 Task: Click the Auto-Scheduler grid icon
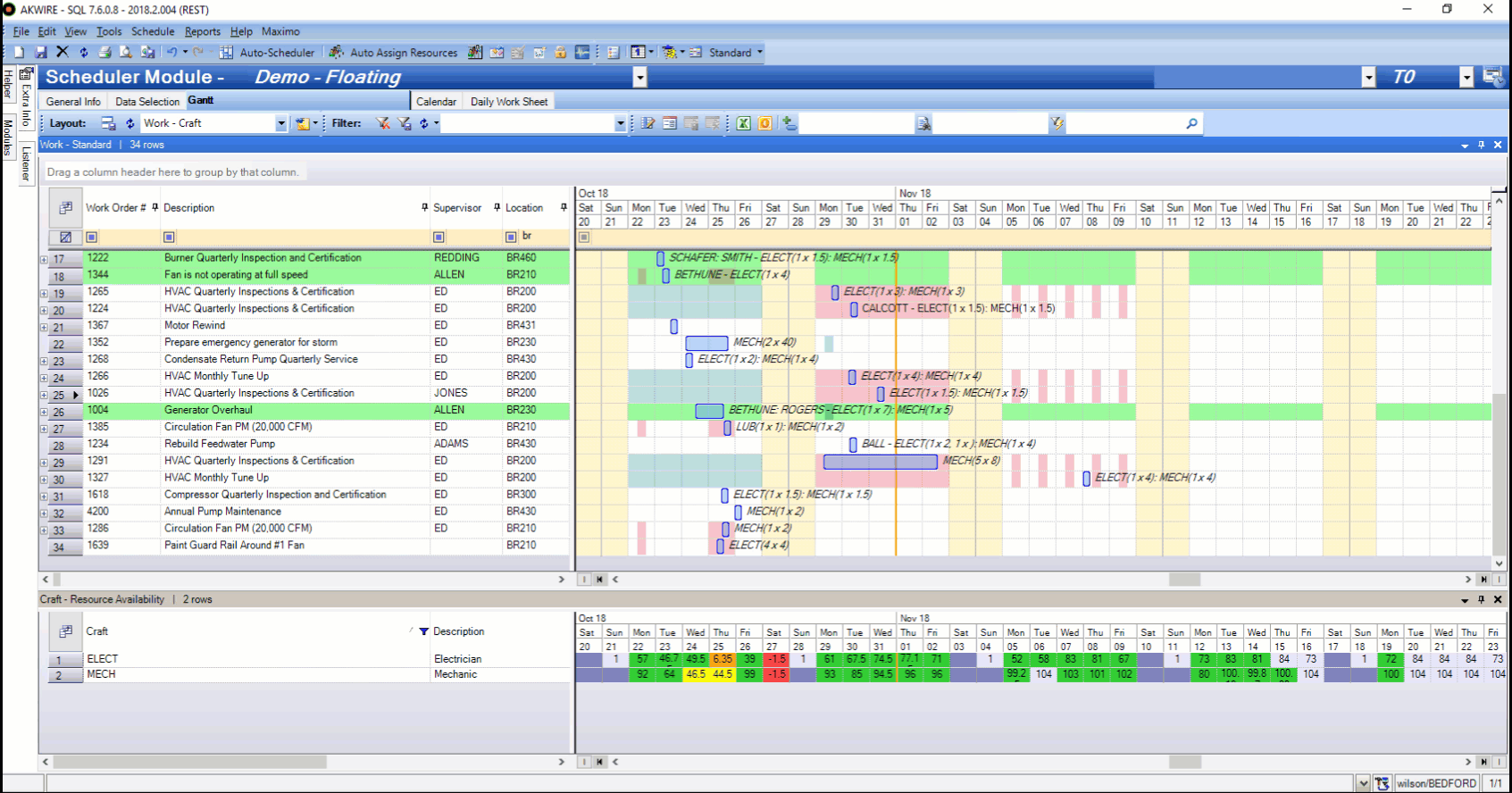227,53
